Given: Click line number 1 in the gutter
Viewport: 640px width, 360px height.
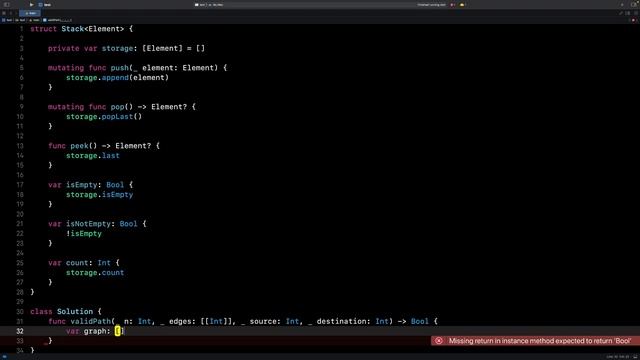Looking at the screenshot, I should click(22, 29).
